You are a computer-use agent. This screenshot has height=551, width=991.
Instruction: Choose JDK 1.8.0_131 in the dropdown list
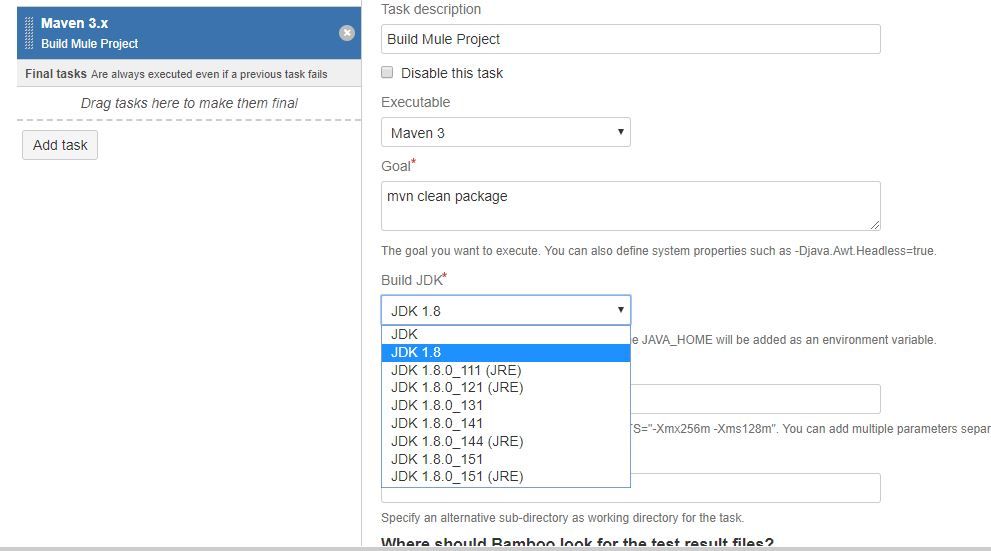click(506, 406)
